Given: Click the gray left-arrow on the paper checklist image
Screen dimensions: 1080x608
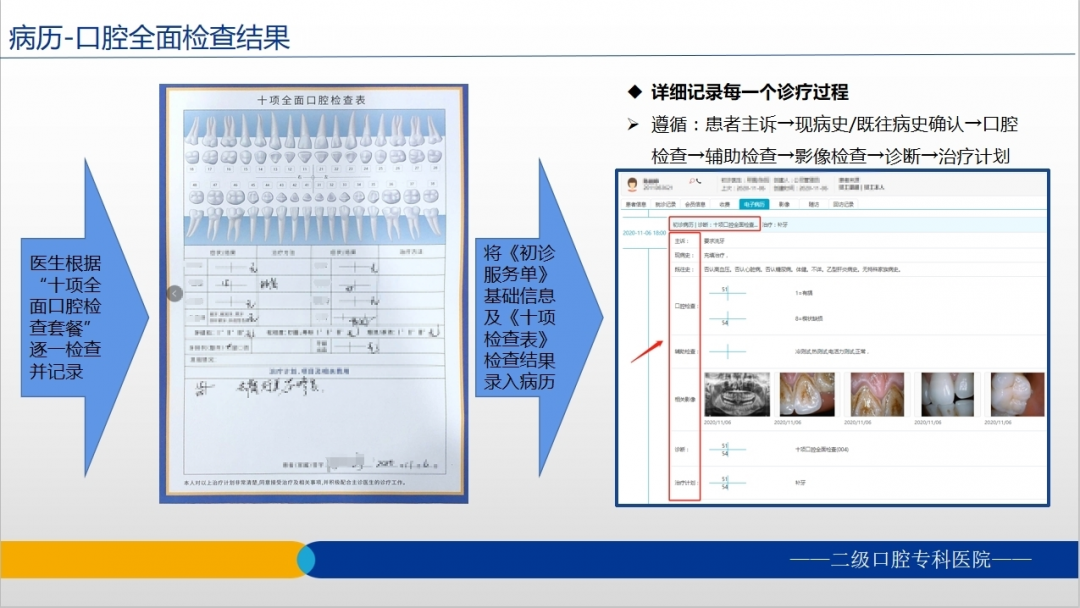Looking at the screenshot, I should click(175, 292).
